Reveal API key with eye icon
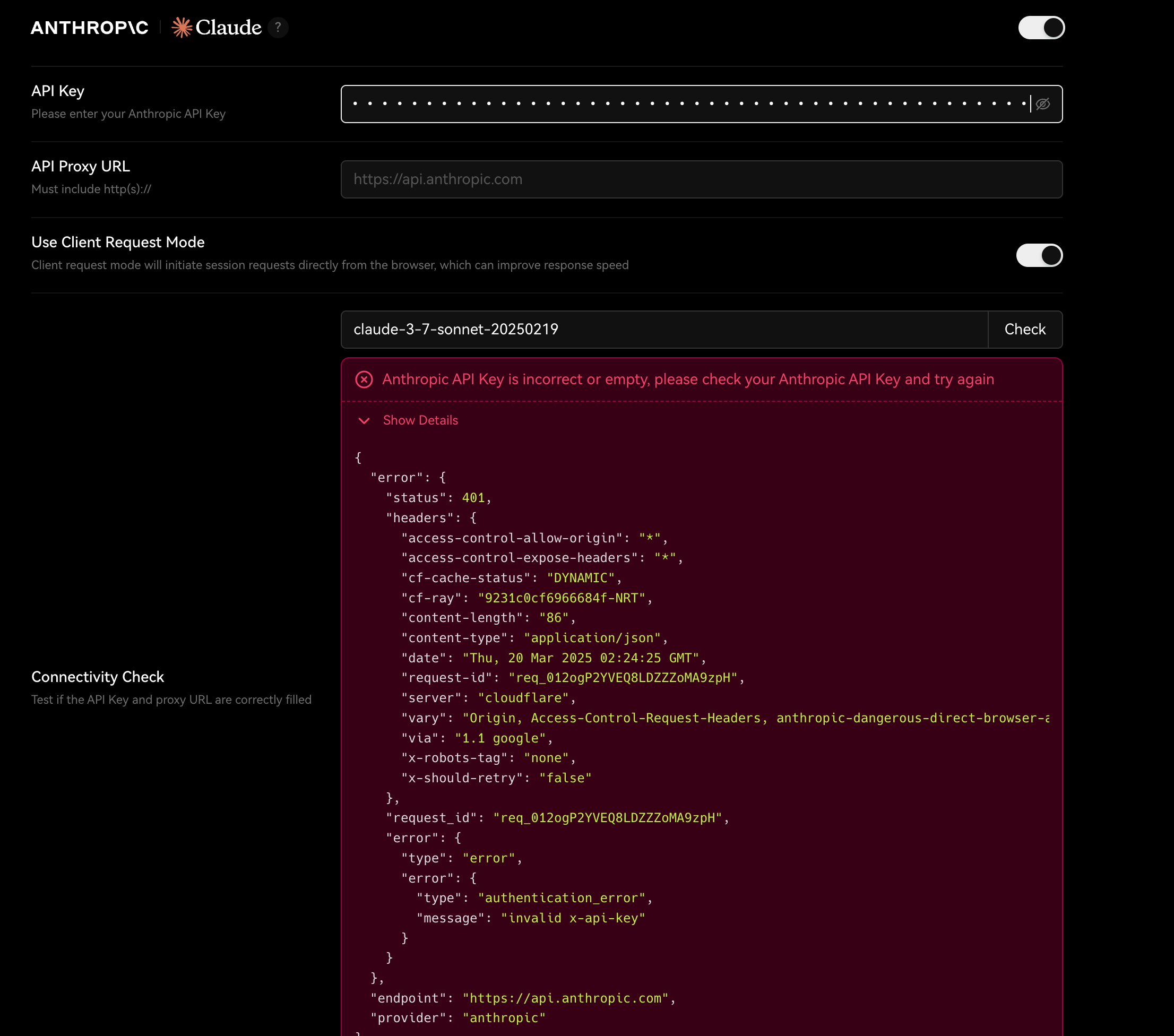This screenshot has width=1174, height=1036. 1042,104
